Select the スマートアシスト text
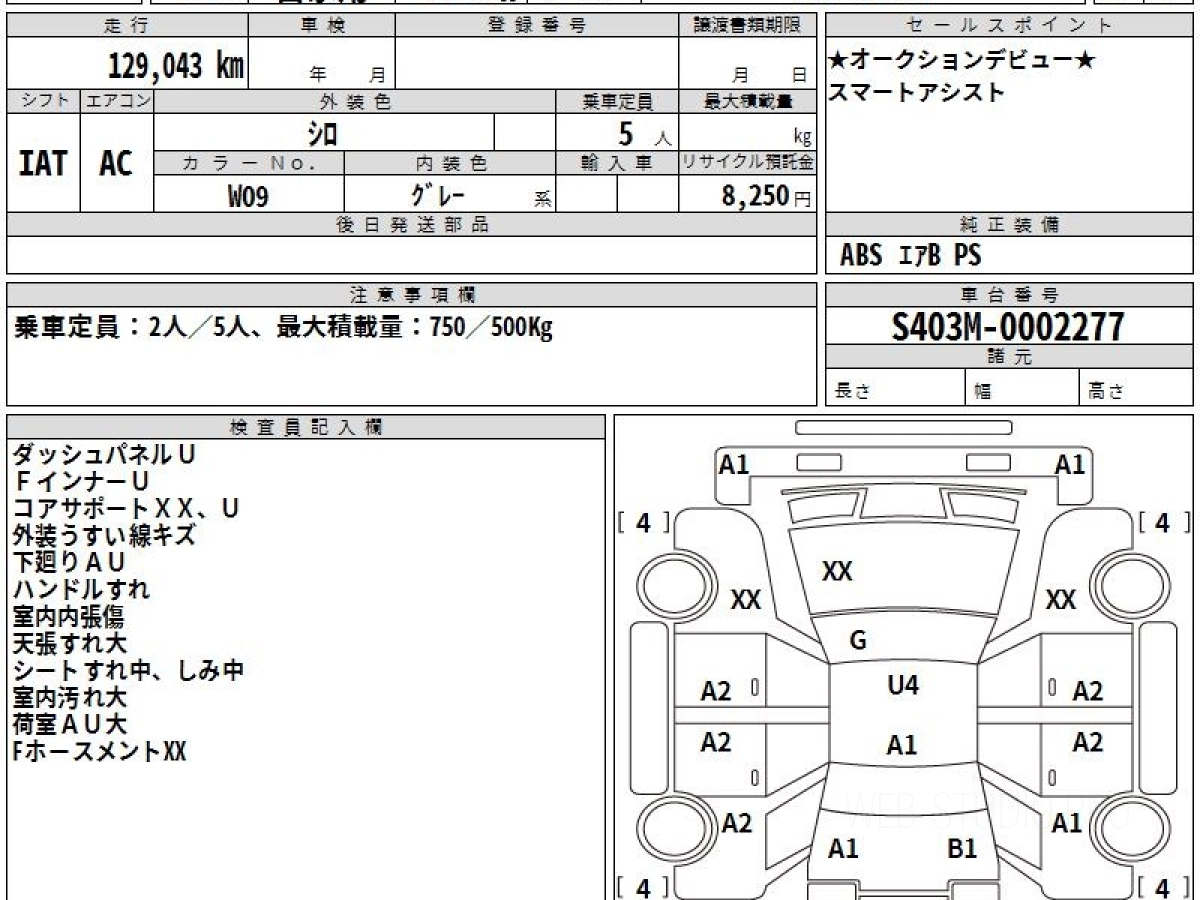Image resolution: width=1200 pixels, height=900 pixels. click(916, 93)
